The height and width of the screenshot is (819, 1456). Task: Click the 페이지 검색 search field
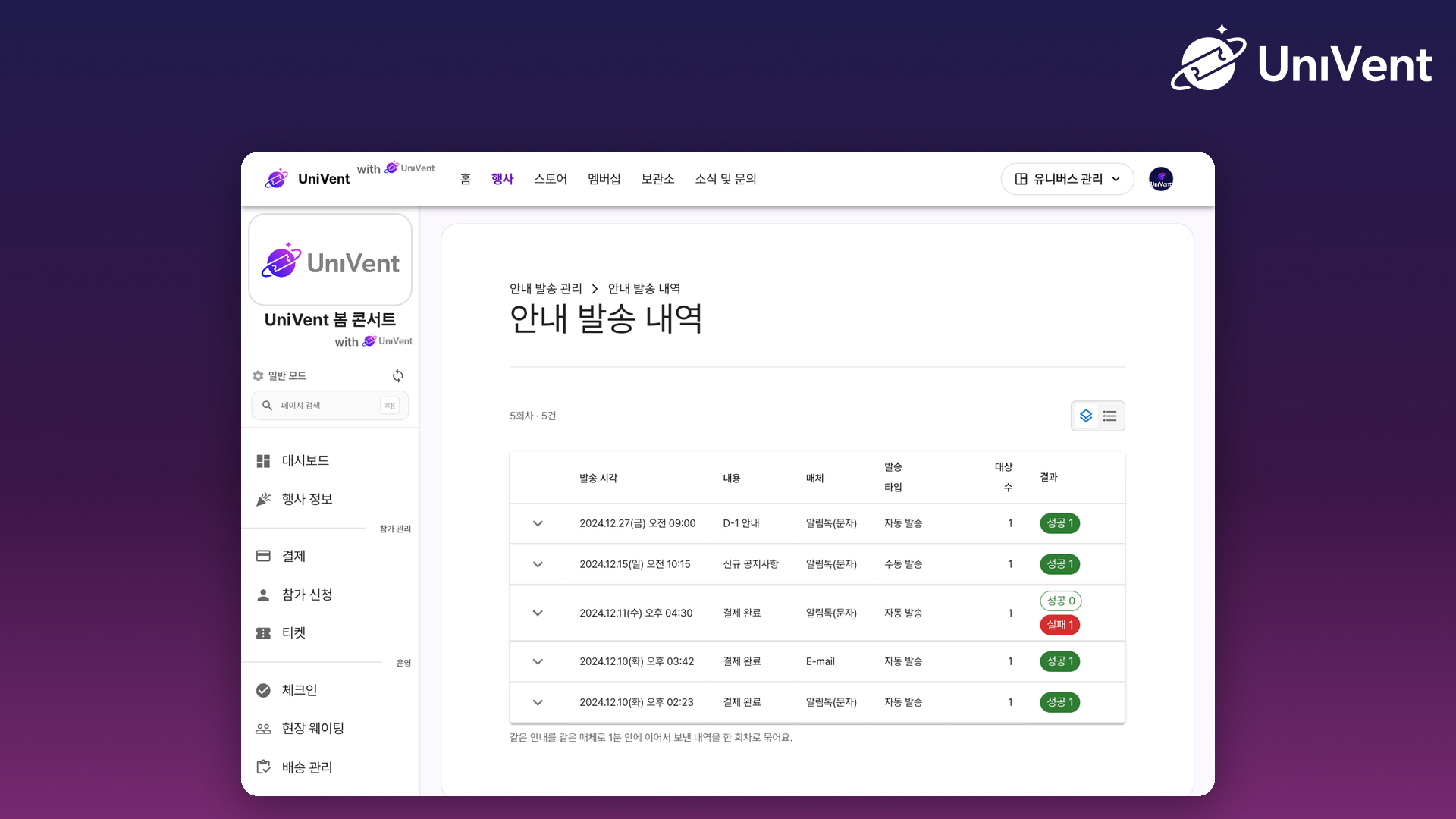pyautogui.click(x=330, y=406)
